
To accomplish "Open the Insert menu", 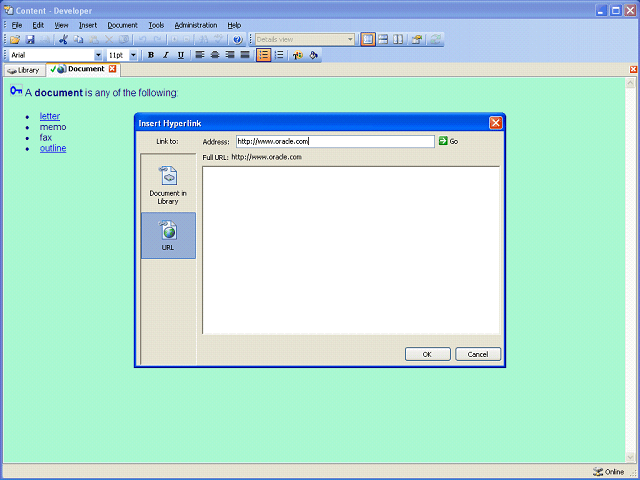I will [88, 25].
